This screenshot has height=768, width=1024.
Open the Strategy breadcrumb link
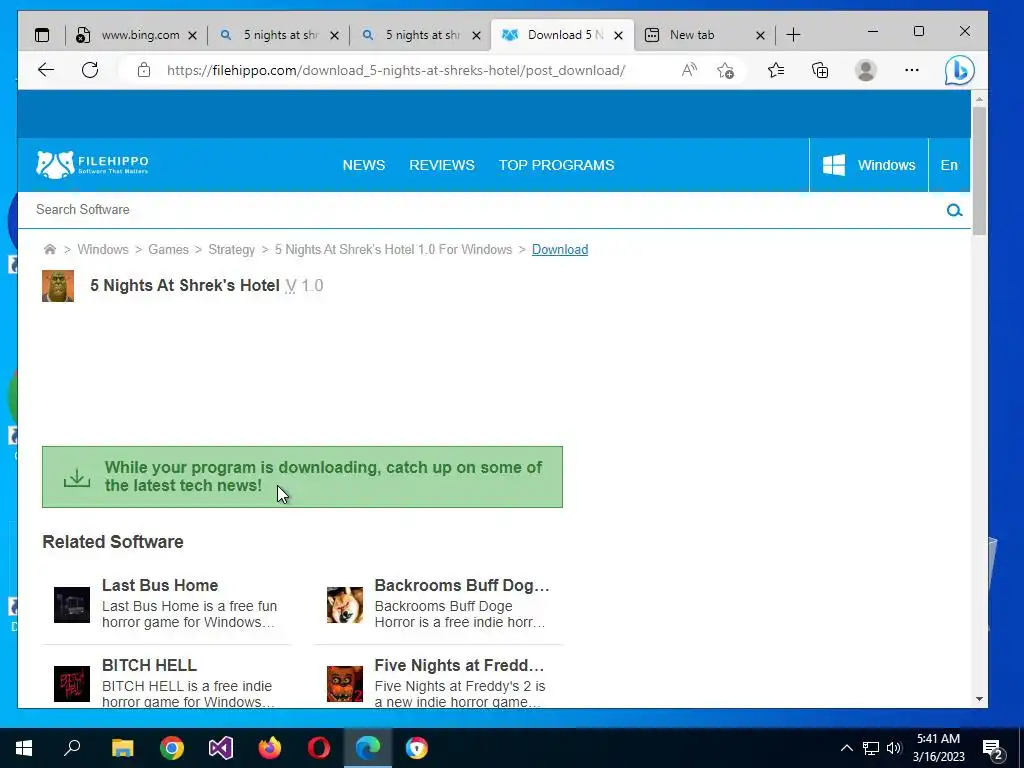[x=232, y=249]
